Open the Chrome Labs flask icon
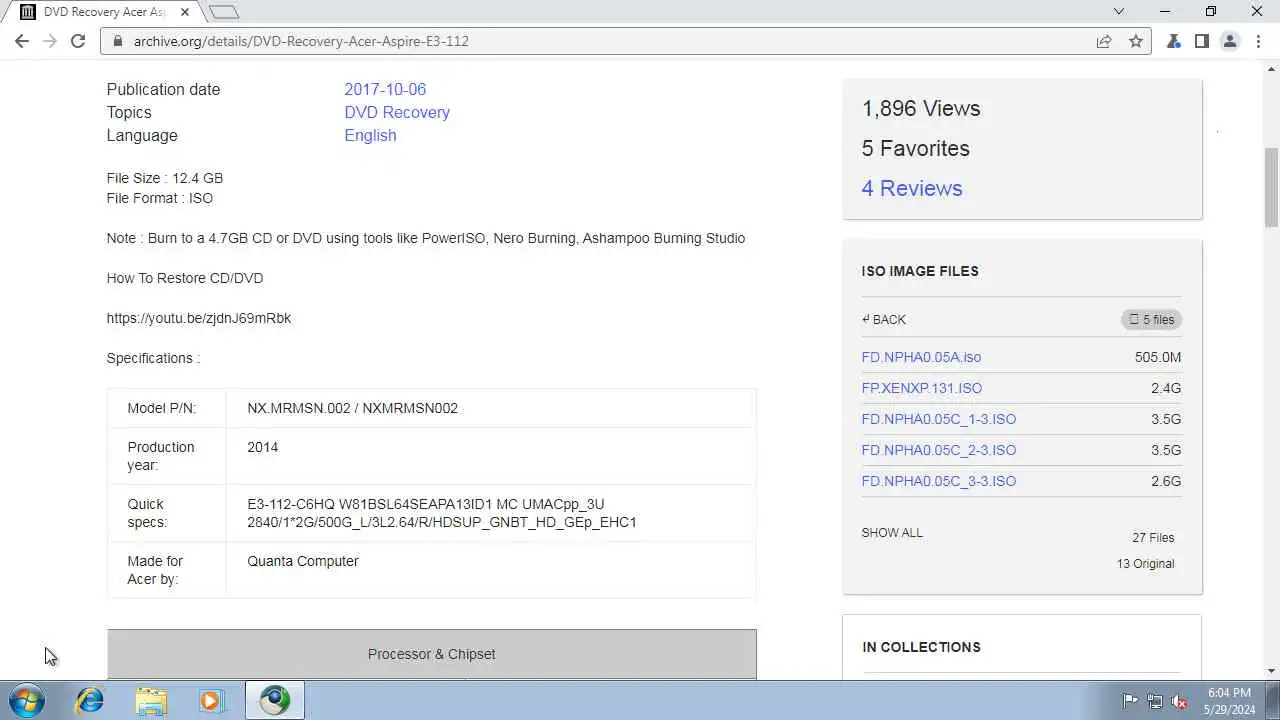The image size is (1280, 720). (1174, 41)
